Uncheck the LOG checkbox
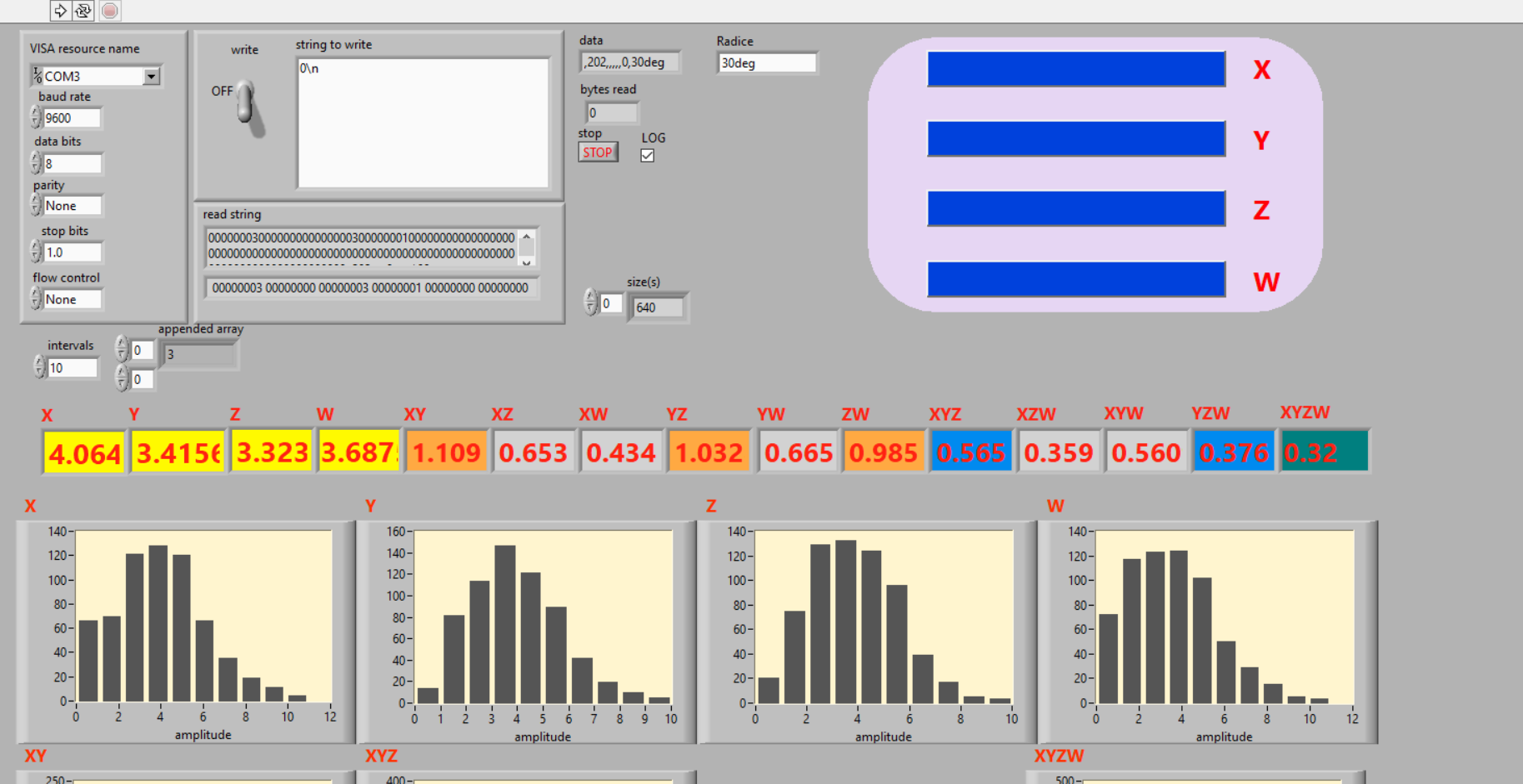 [x=647, y=156]
